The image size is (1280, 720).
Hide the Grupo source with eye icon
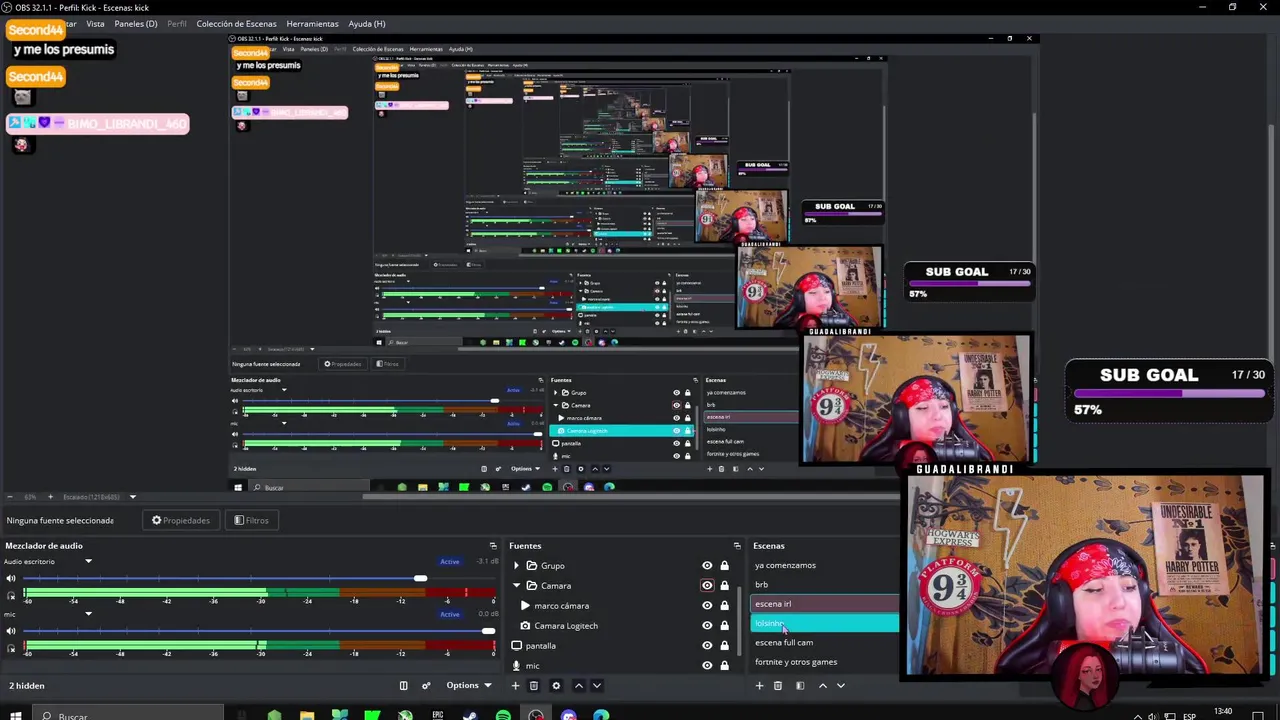707,566
